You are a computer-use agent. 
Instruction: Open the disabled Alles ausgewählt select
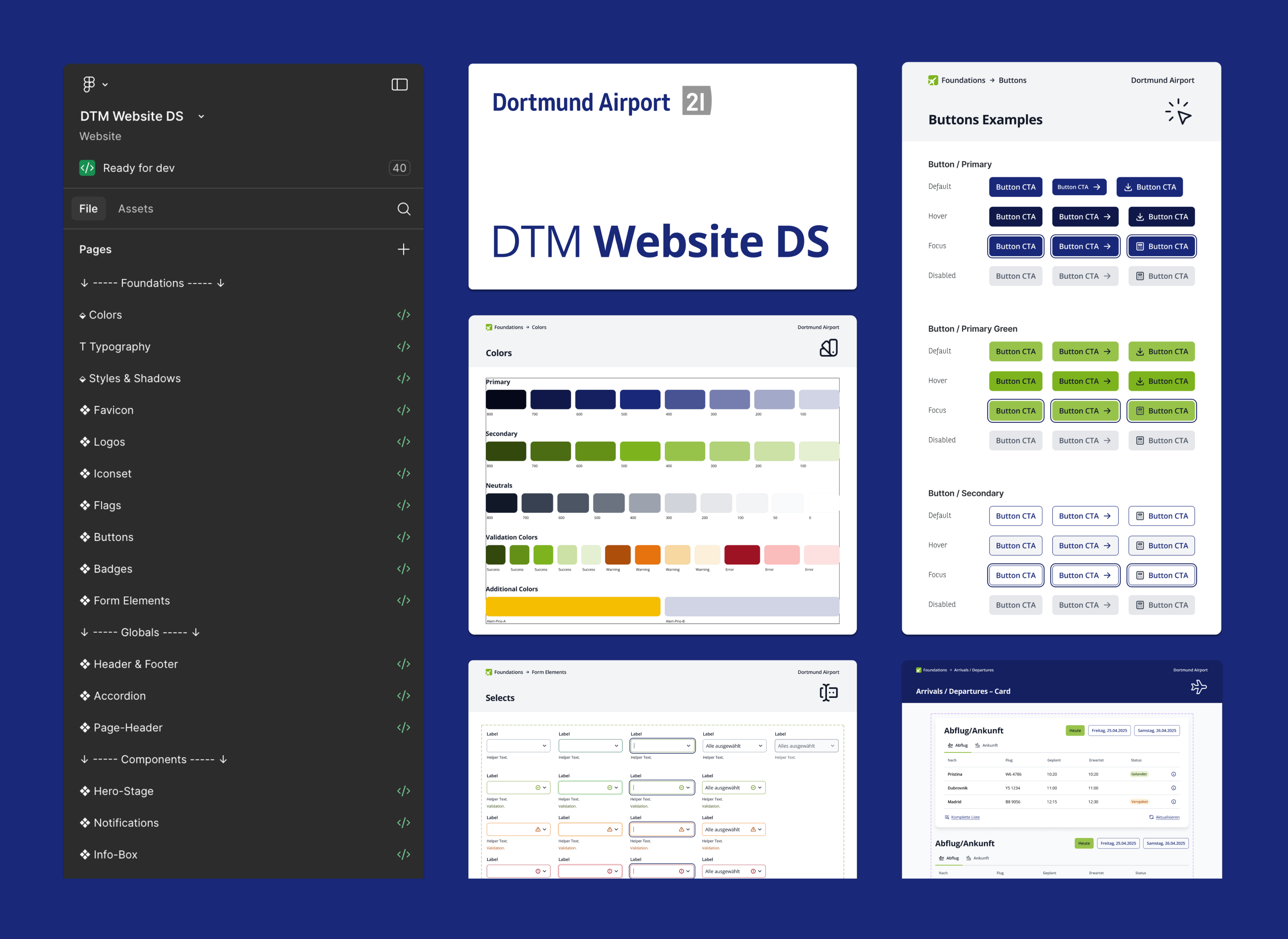(x=807, y=746)
